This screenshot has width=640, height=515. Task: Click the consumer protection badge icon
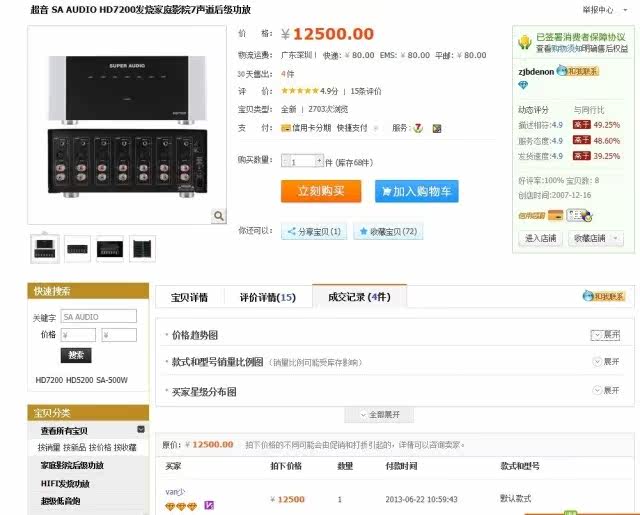pyautogui.click(x=523, y=41)
